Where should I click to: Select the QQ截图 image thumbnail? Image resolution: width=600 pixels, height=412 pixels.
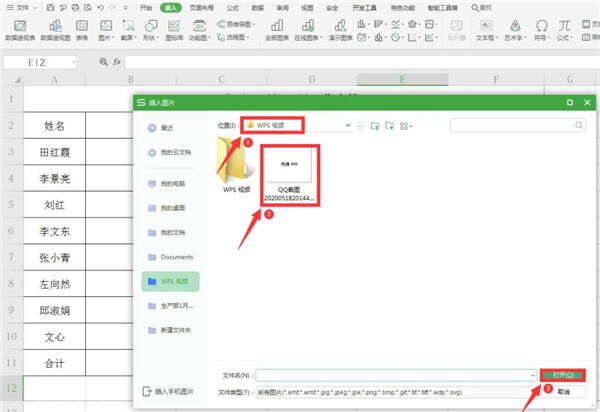pyautogui.click(x=289, y=174)
